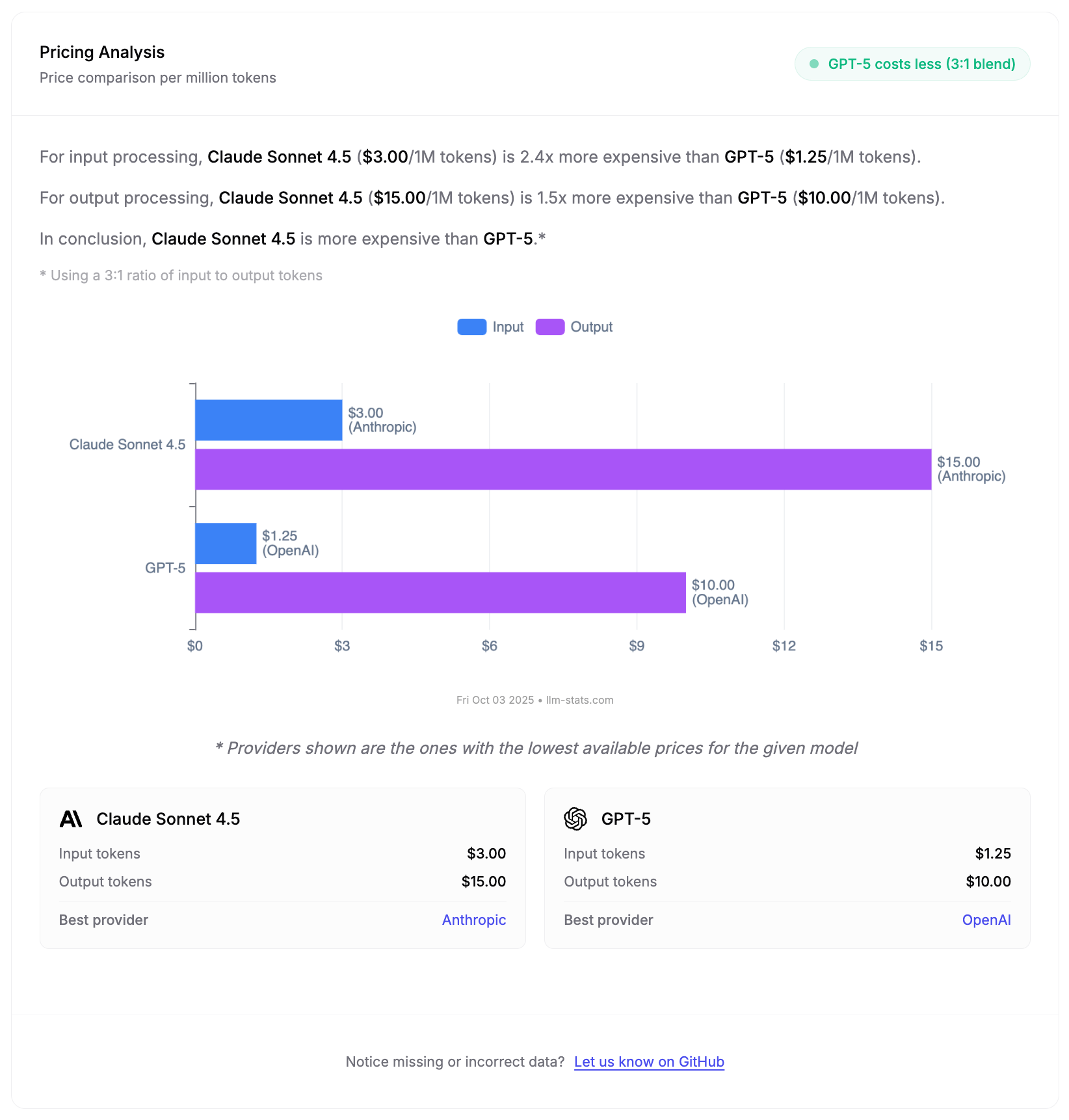The image size is (1069, 1120).
Task: Click the green dot in the cost badge
Action: pyautogui.click(x=813, y=64)
